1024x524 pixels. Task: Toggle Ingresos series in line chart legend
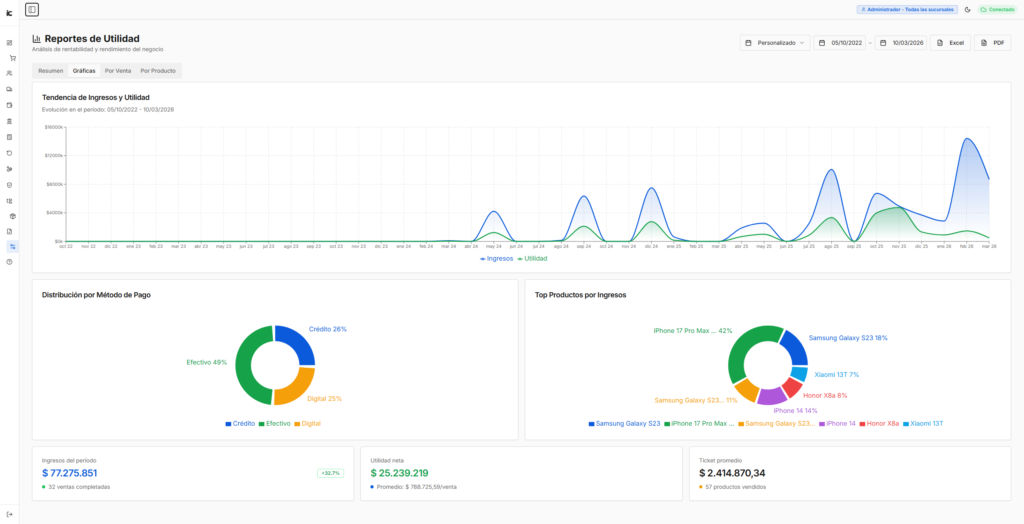[x=498, y=258]
